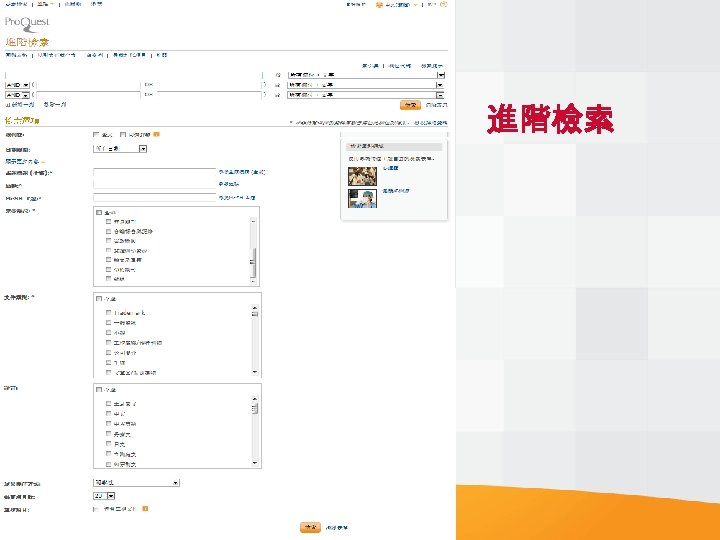Tick the first item checkbox in the document type list
The height and width of the screenshot is (540, 720).
[109, 313]
